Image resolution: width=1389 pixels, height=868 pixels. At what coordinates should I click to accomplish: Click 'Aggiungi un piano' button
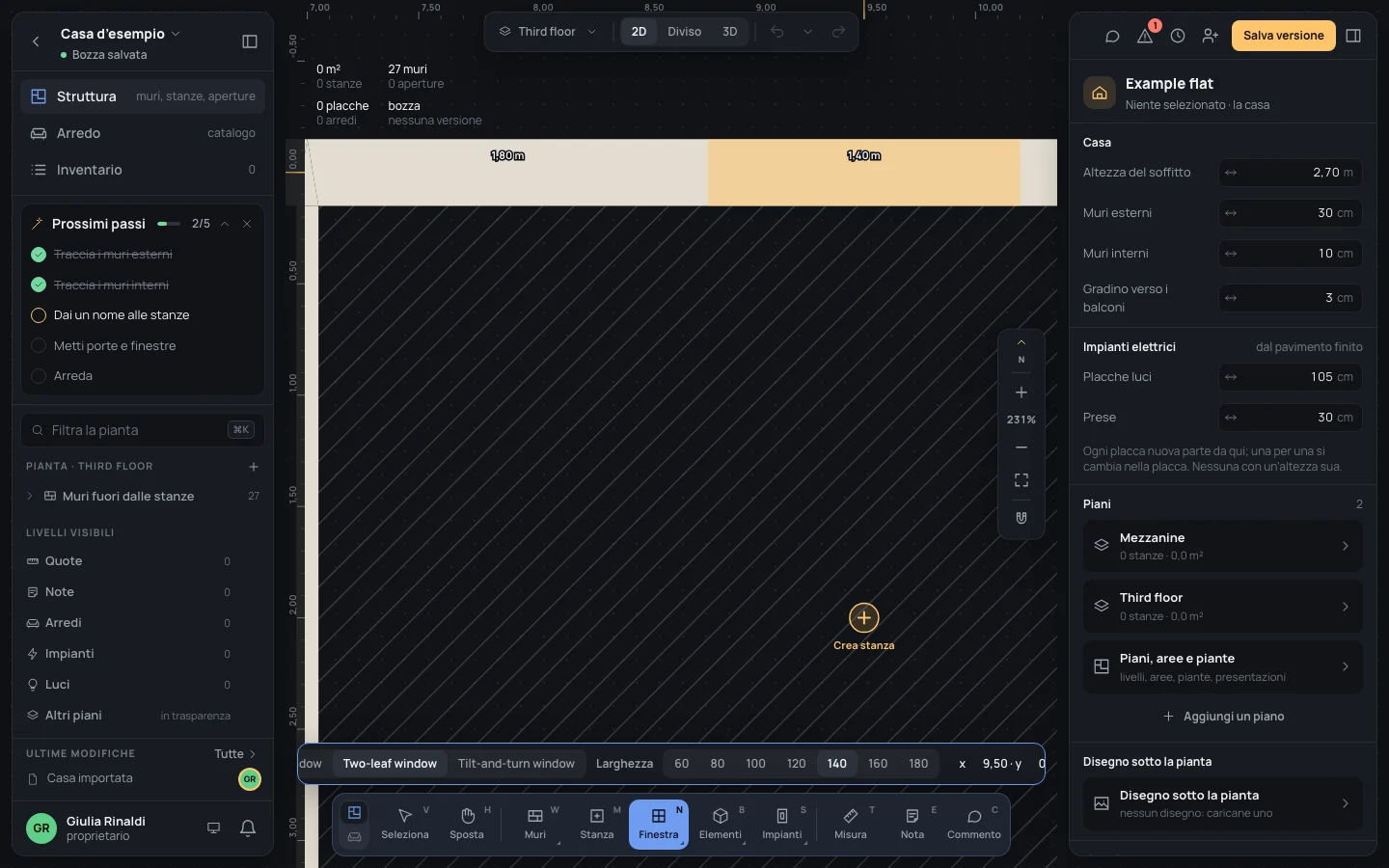pos(1223,717)
